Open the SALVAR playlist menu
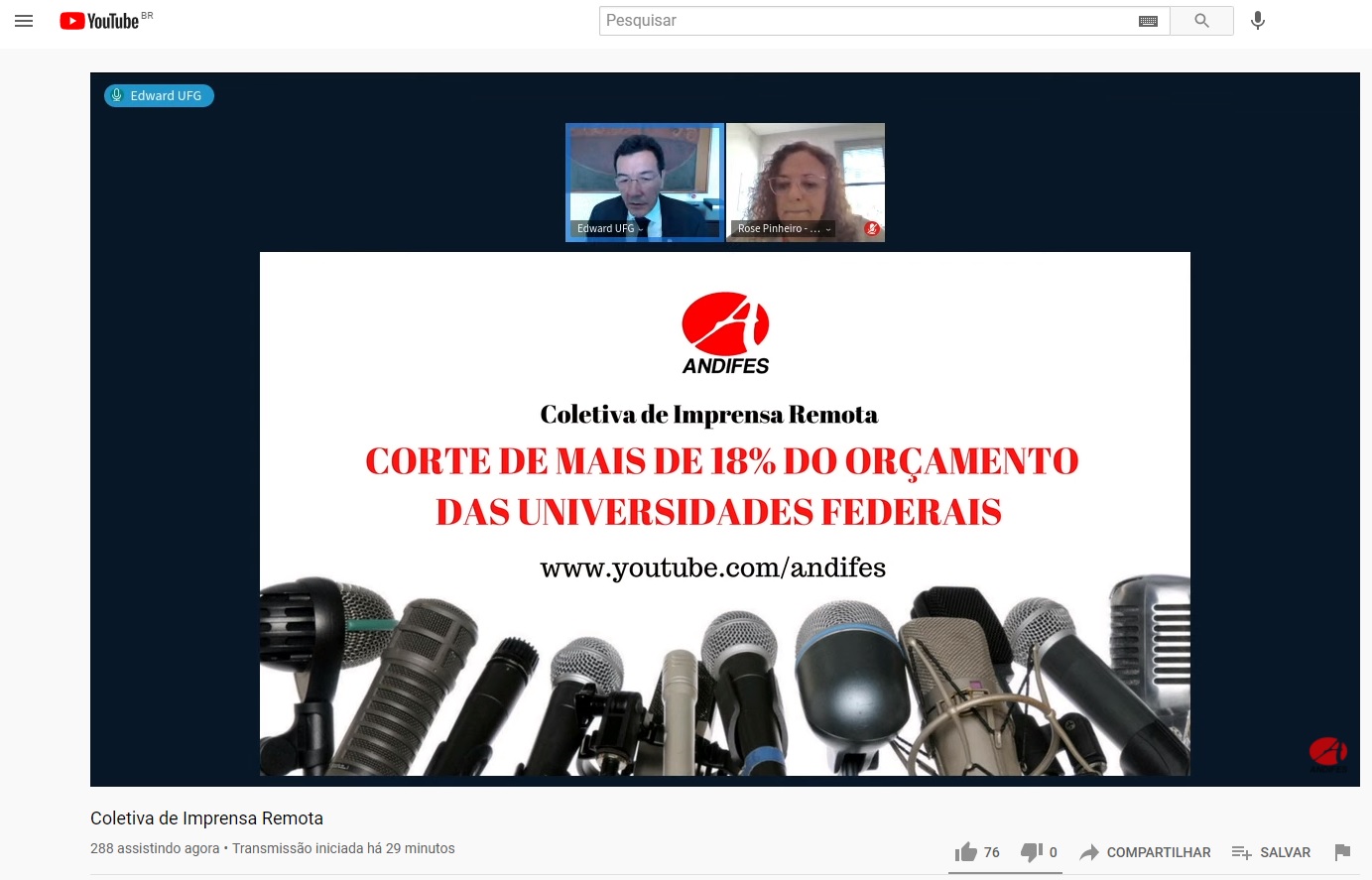 click(1271, 852)
